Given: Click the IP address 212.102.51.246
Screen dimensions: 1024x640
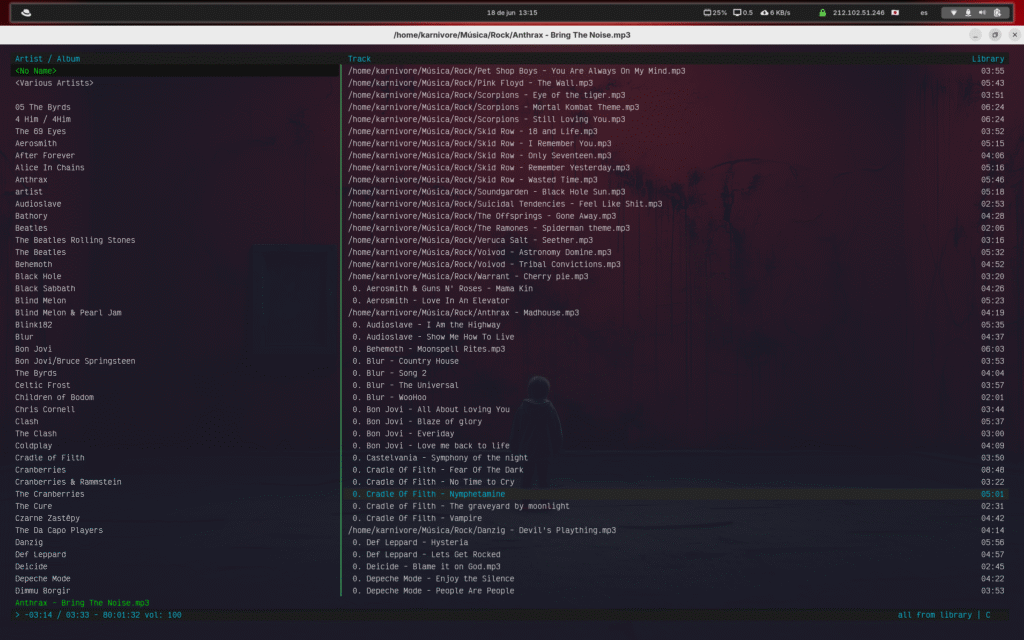Looking at the screenshot, I should 858,12.
